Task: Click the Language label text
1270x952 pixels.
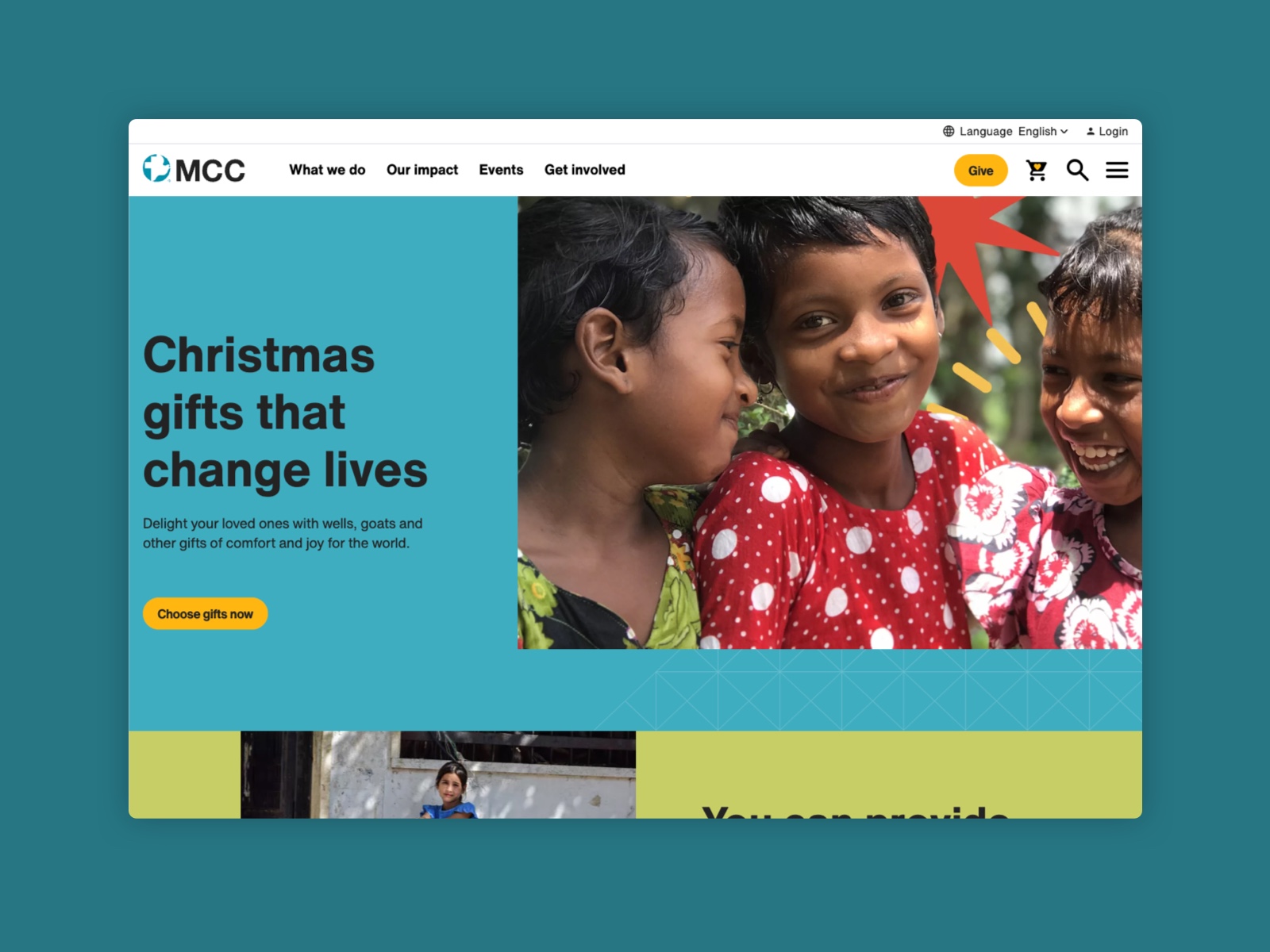Action: pyautogui.click(x=986, y=132)
